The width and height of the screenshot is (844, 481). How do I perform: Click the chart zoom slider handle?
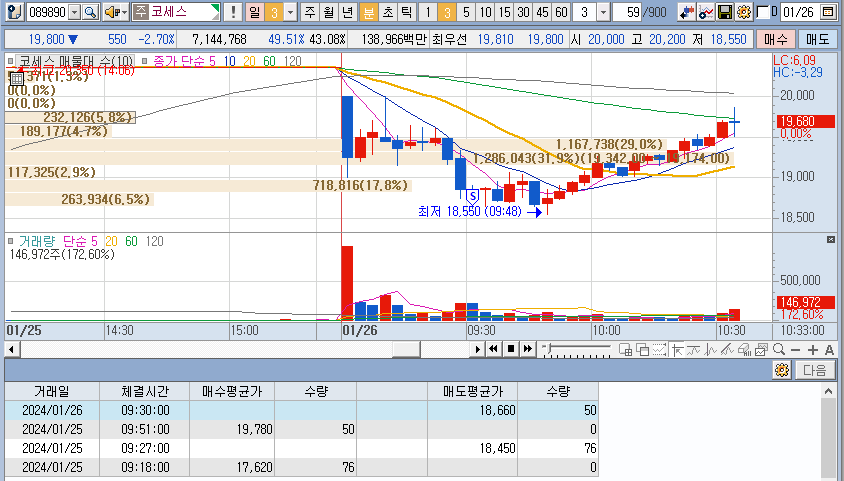pos(547,349)
